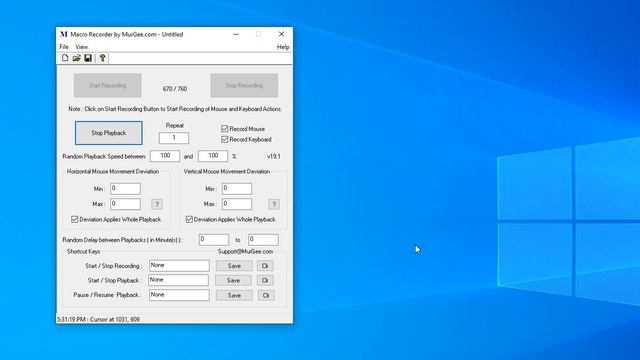Click the Support@MurGee.com text
Image resolution: width=640 pixels, height=360 pixels.
coord(245,251)
